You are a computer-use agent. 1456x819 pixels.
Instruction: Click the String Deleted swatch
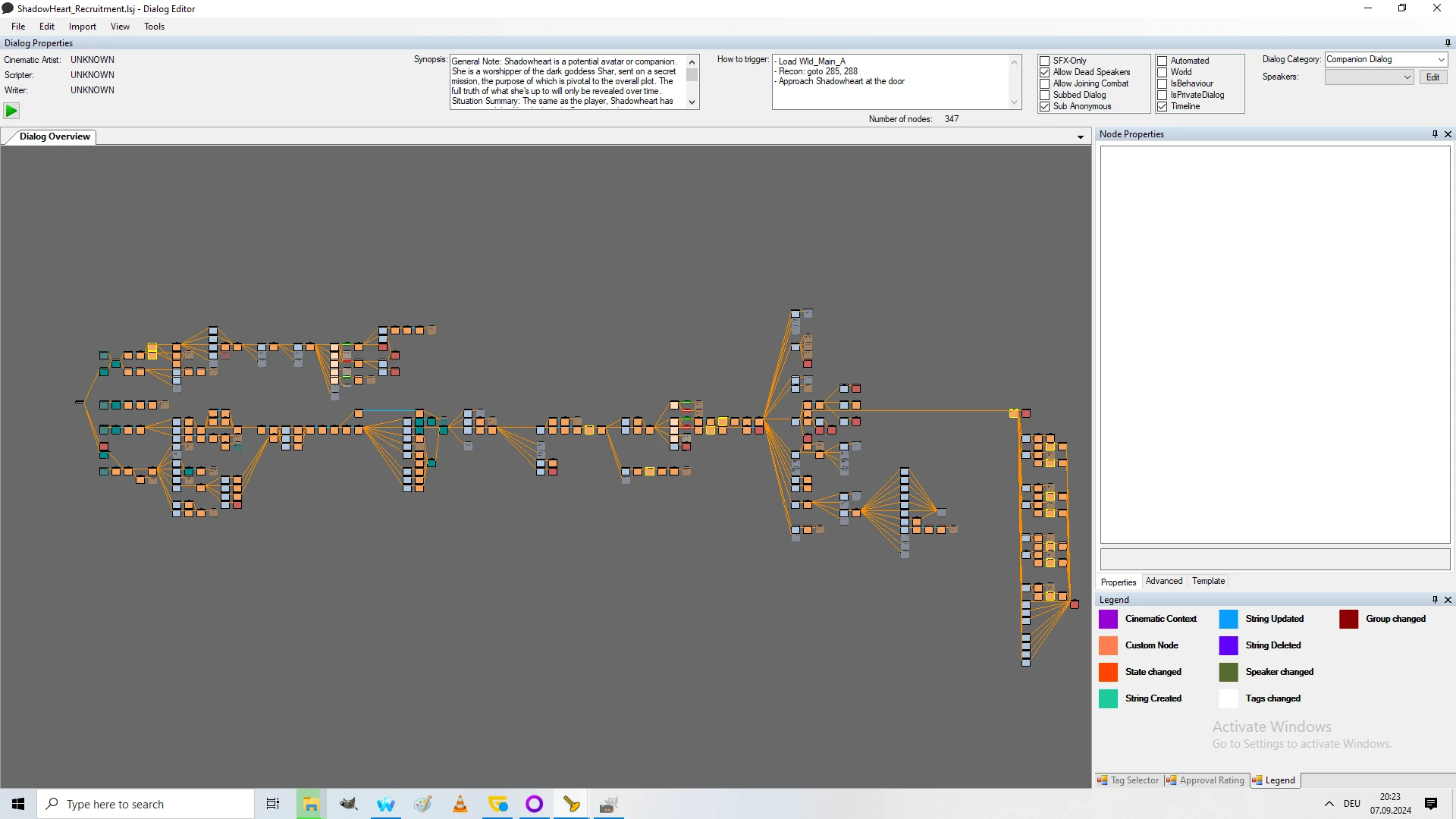tap(1228, 645)
